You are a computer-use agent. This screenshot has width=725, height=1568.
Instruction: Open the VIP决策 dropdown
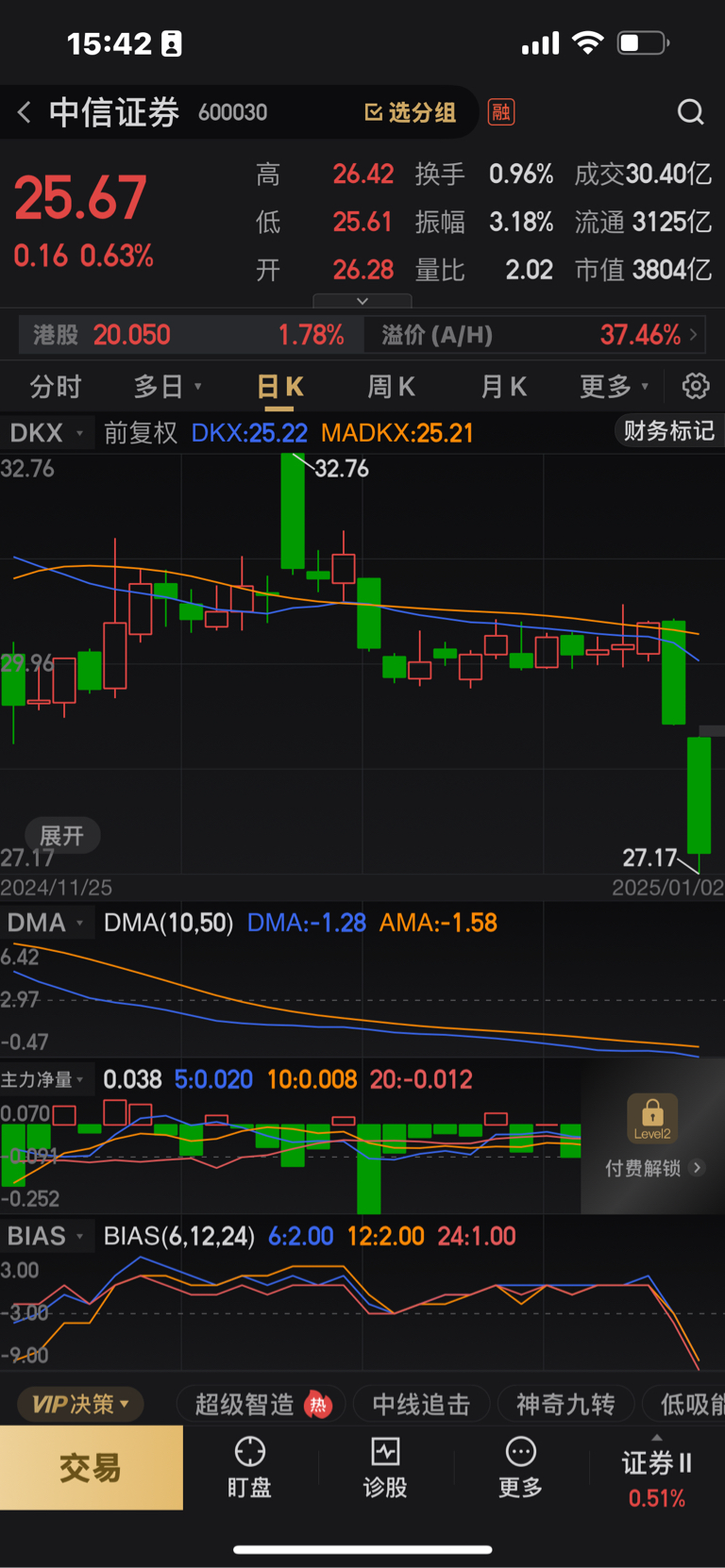tap(81, 1404)
